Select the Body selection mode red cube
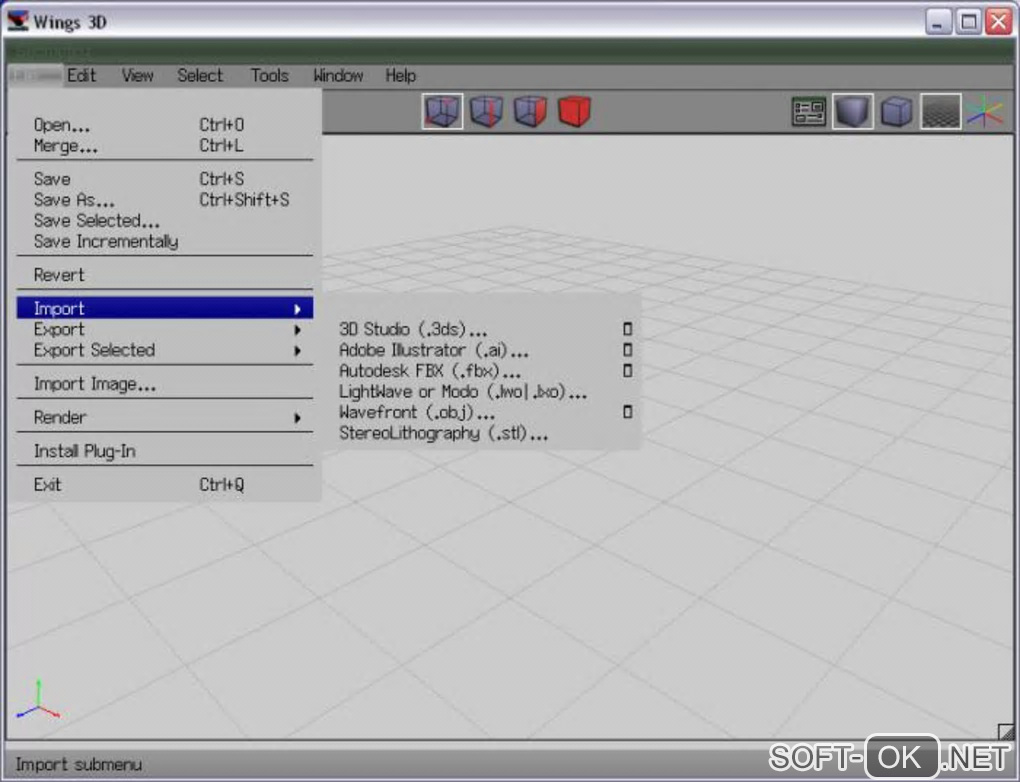Viewport: 1020px width, 782px height. [574, 111]
